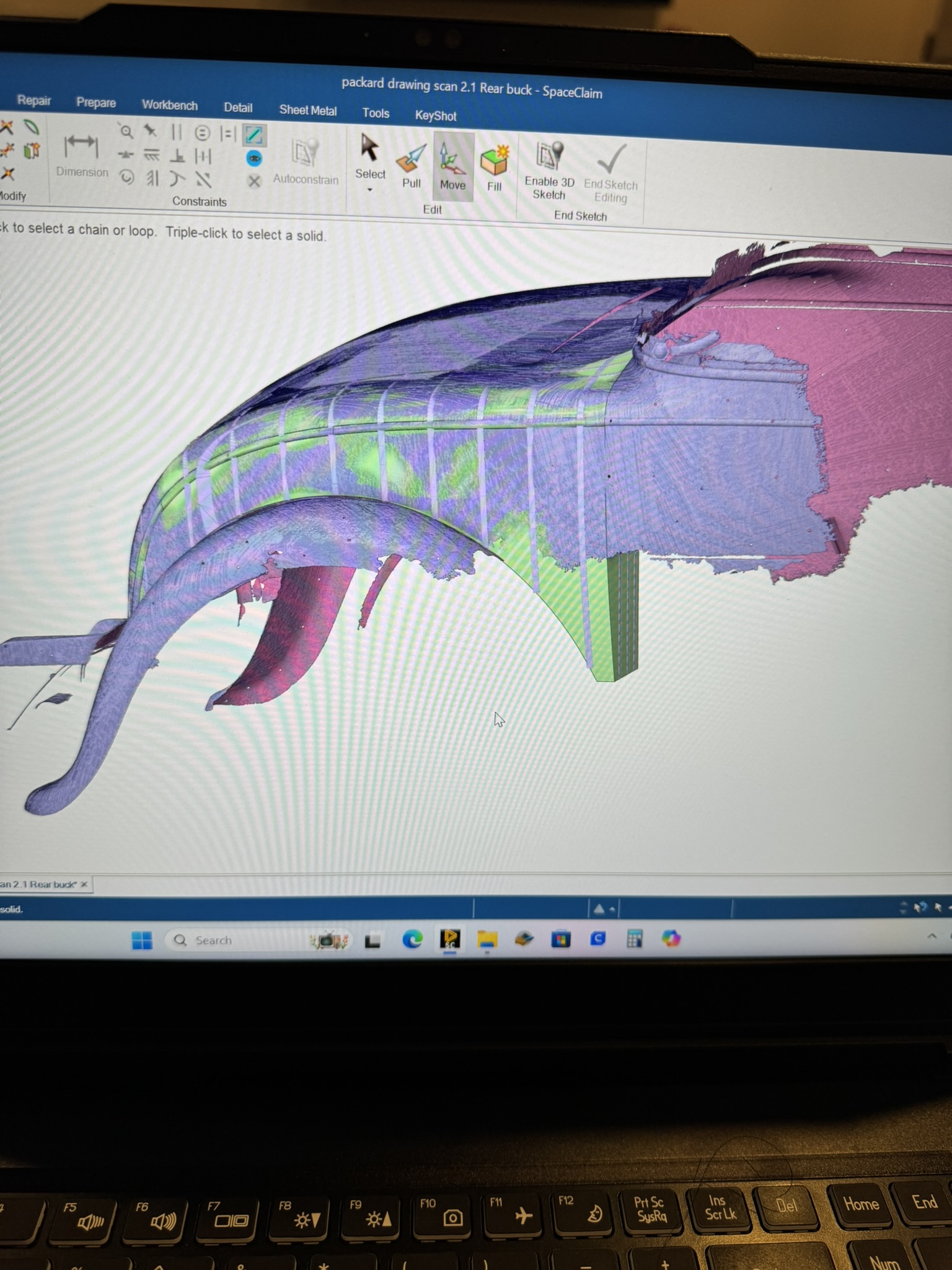952x1270 pixels.
Task: Click the crossed diagonal constraint icon
Action: [203, 180]
